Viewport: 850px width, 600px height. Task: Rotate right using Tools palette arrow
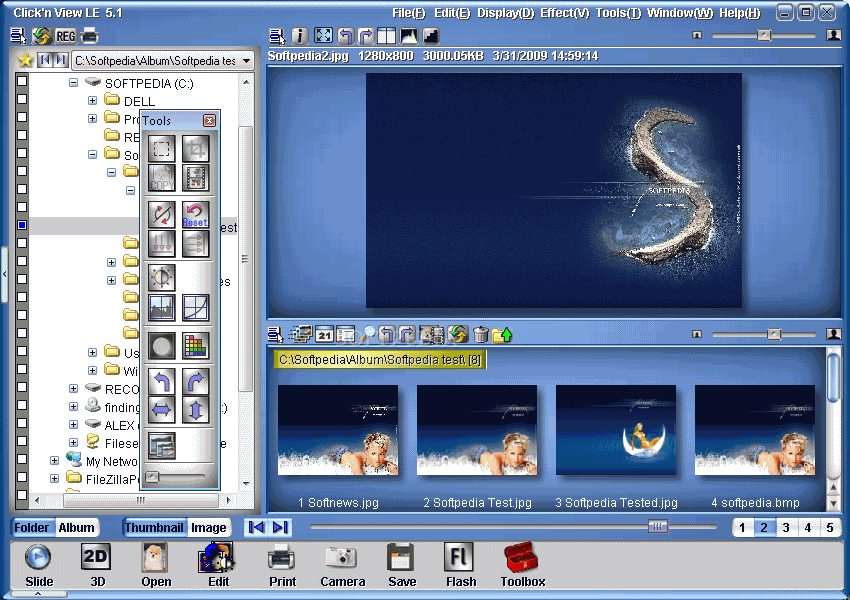195,382
